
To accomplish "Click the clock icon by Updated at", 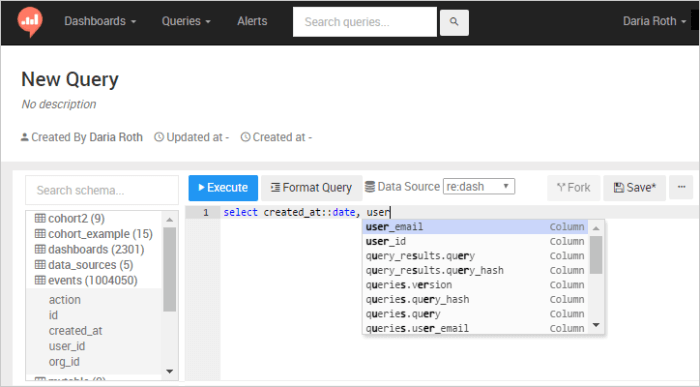I will (159, 137).
